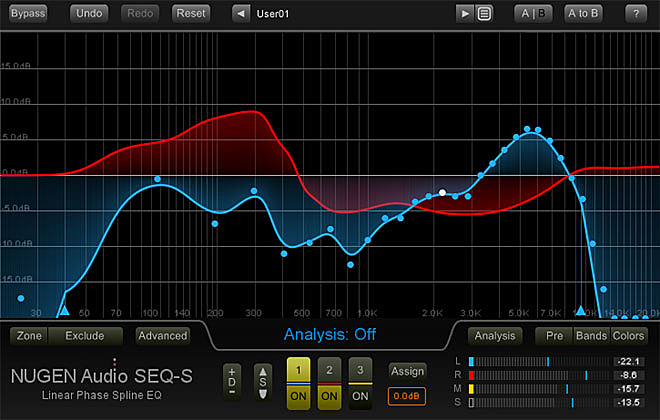Open the Colors button
This screenshot has width=660, height=420.
point(628,336)
